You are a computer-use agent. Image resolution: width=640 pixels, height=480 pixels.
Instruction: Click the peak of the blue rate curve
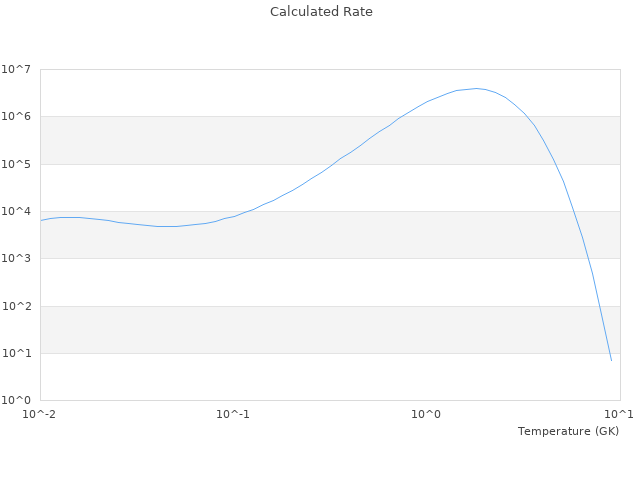478,88
